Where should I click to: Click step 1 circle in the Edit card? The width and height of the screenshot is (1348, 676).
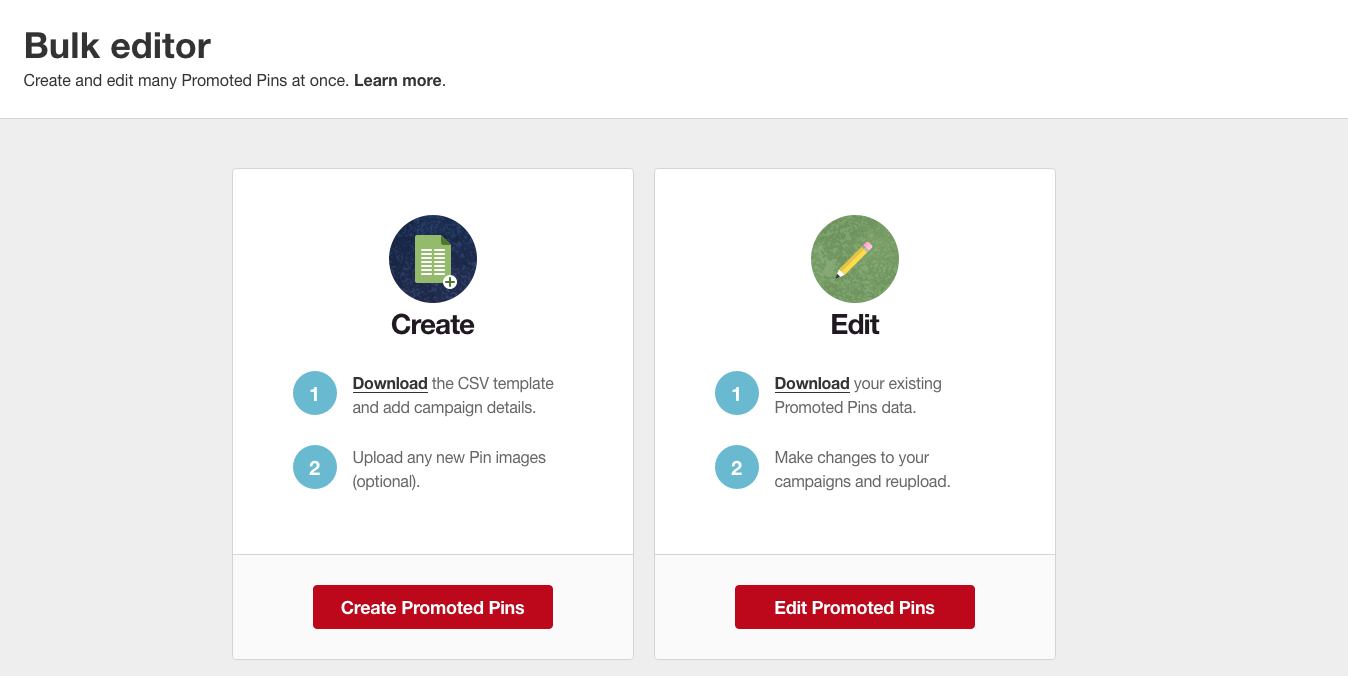coord(737,394)
